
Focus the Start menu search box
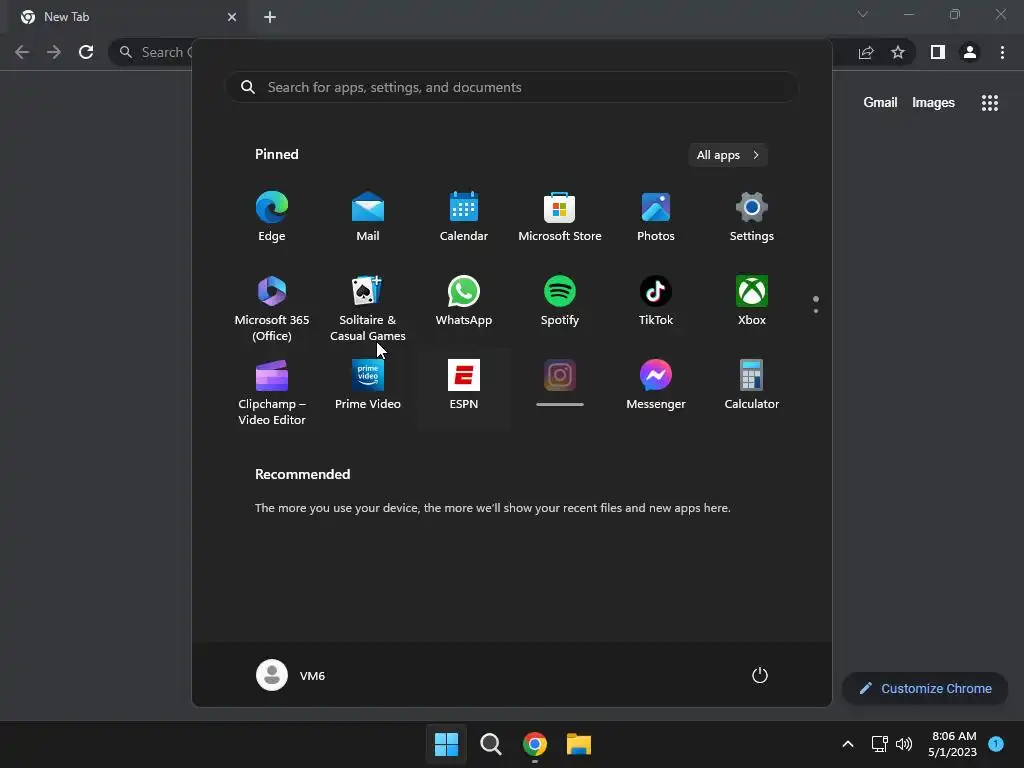click(x=512, y=87)
